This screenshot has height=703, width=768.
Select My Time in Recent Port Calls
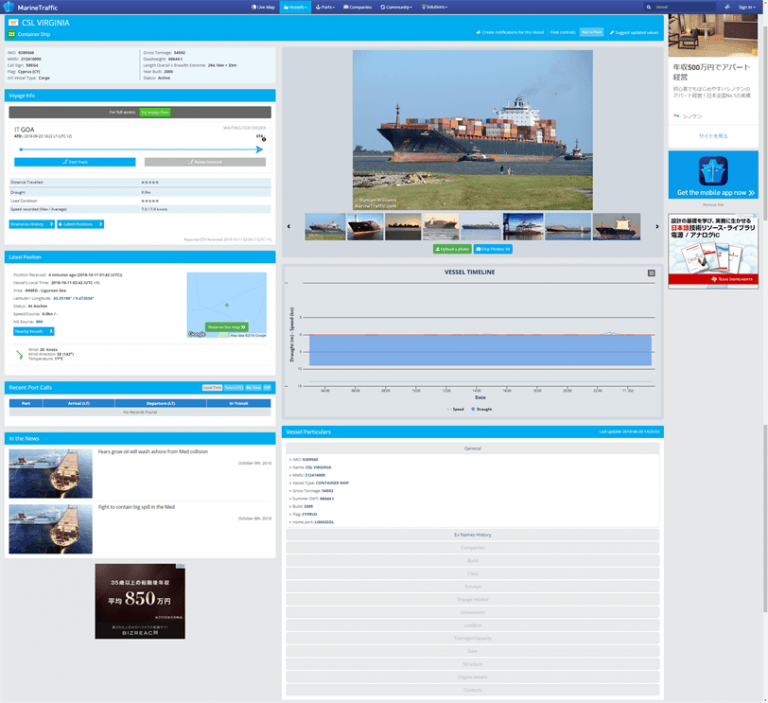(253, 388)
